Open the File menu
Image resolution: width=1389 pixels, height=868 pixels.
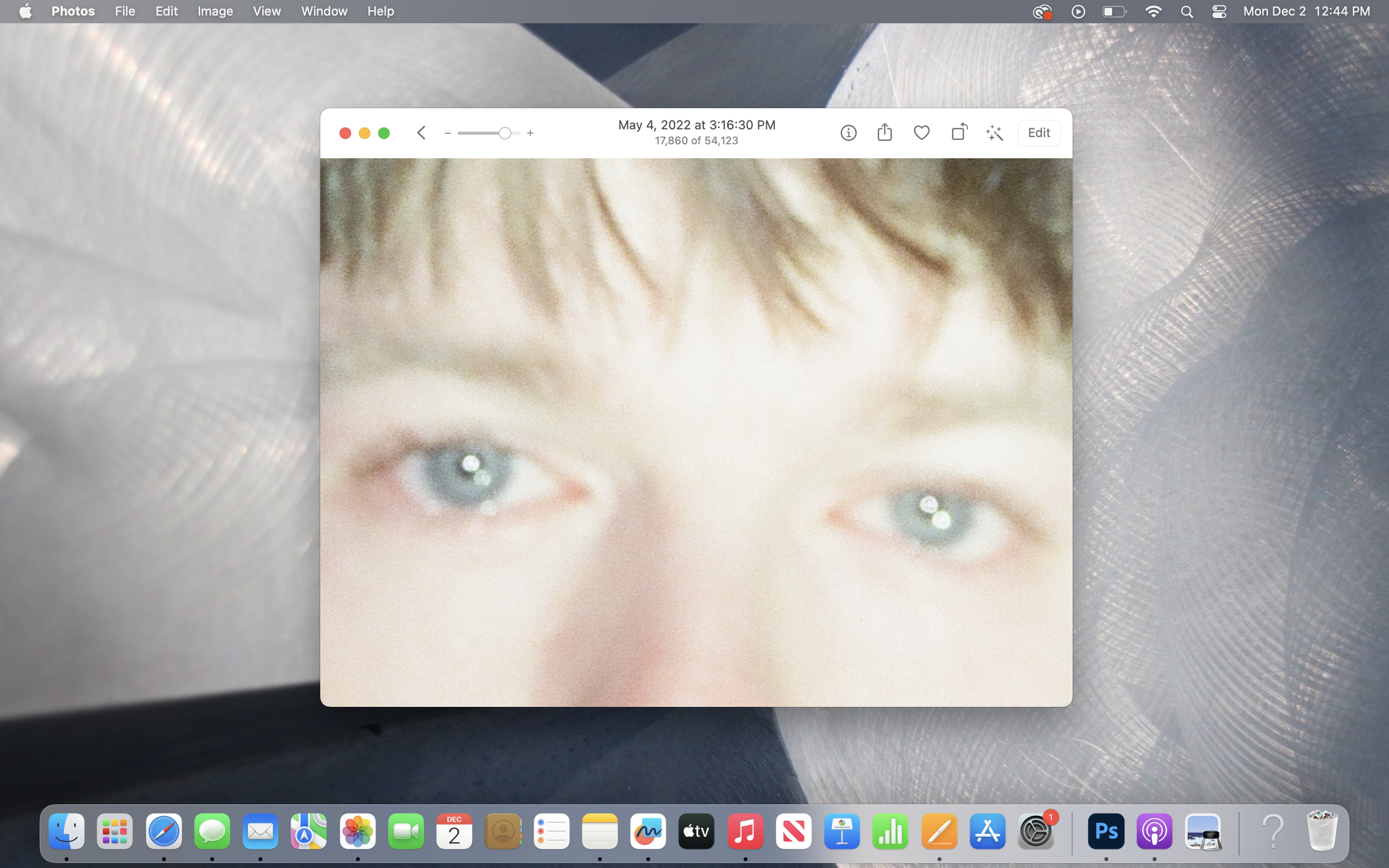click(x=124, y=11)
